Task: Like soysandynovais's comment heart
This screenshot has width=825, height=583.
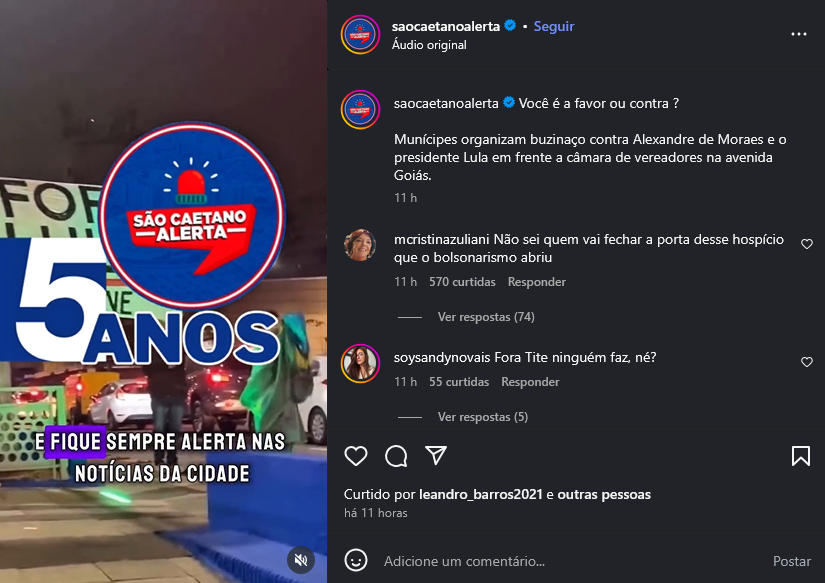Action: pos(807,361)
